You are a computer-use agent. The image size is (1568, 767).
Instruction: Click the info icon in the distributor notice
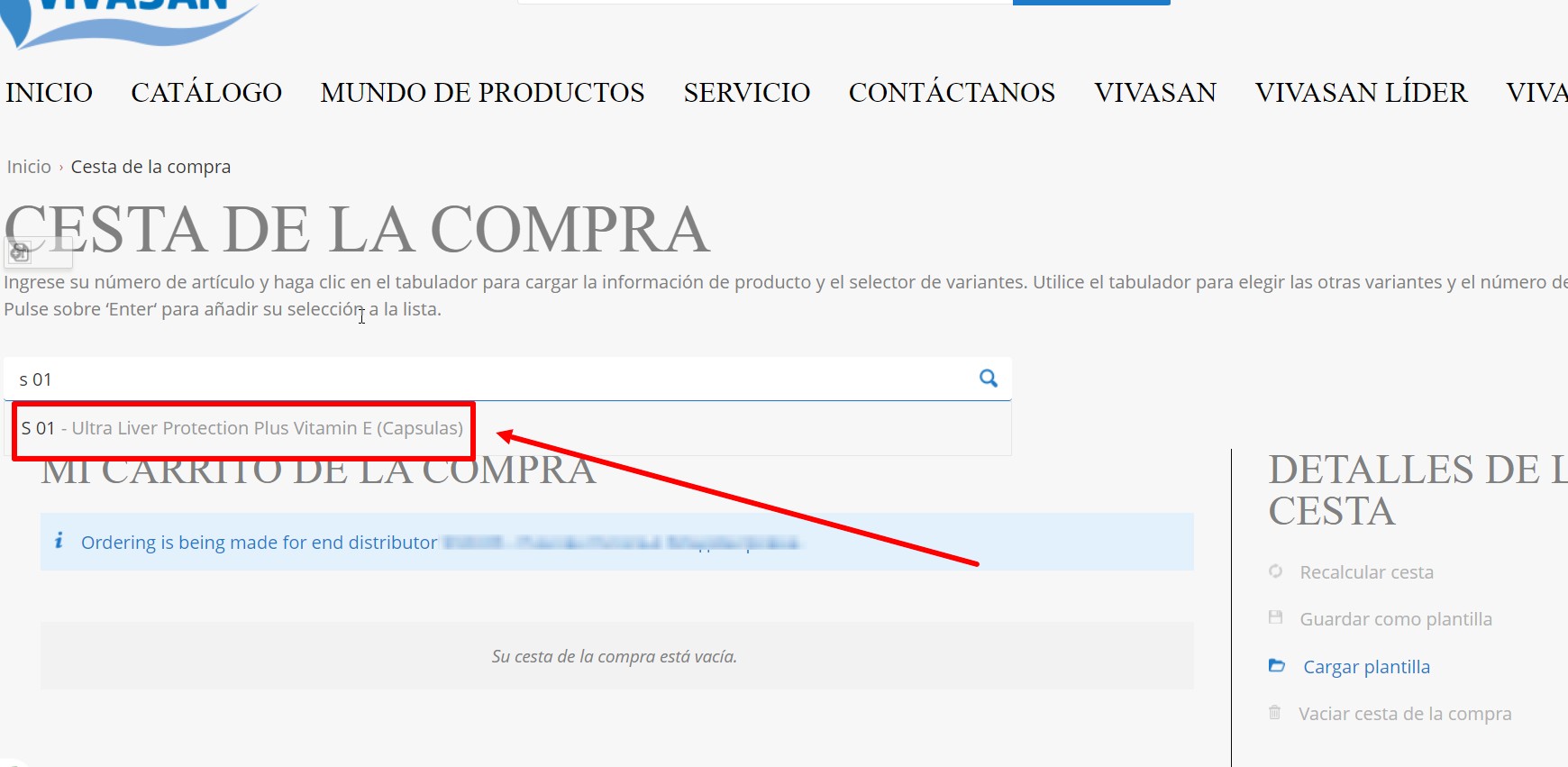(x=59, y=540)
